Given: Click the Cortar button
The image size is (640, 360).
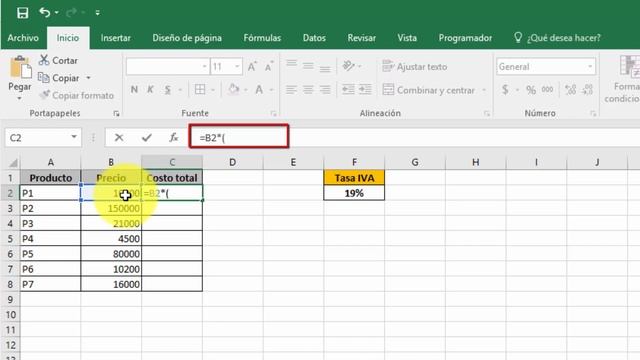Looking at the screenshot, I should click(58, 60).
